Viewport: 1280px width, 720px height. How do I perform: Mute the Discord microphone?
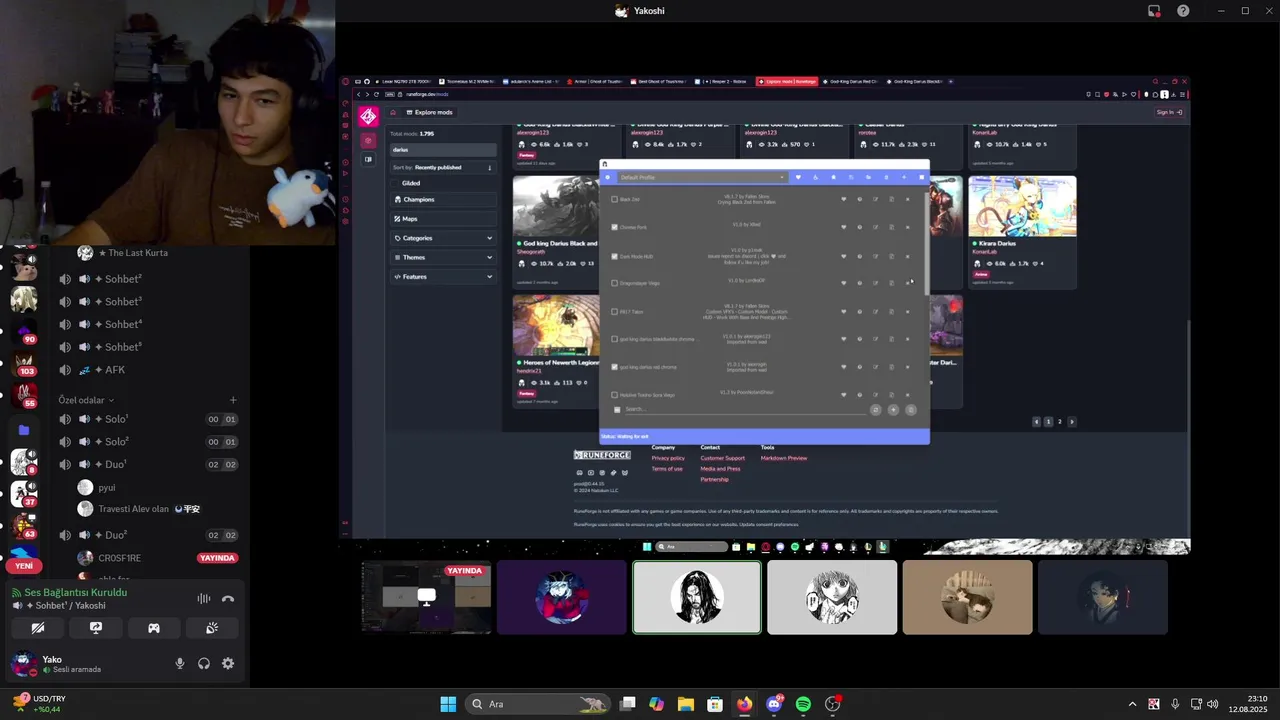click(180, 663)
